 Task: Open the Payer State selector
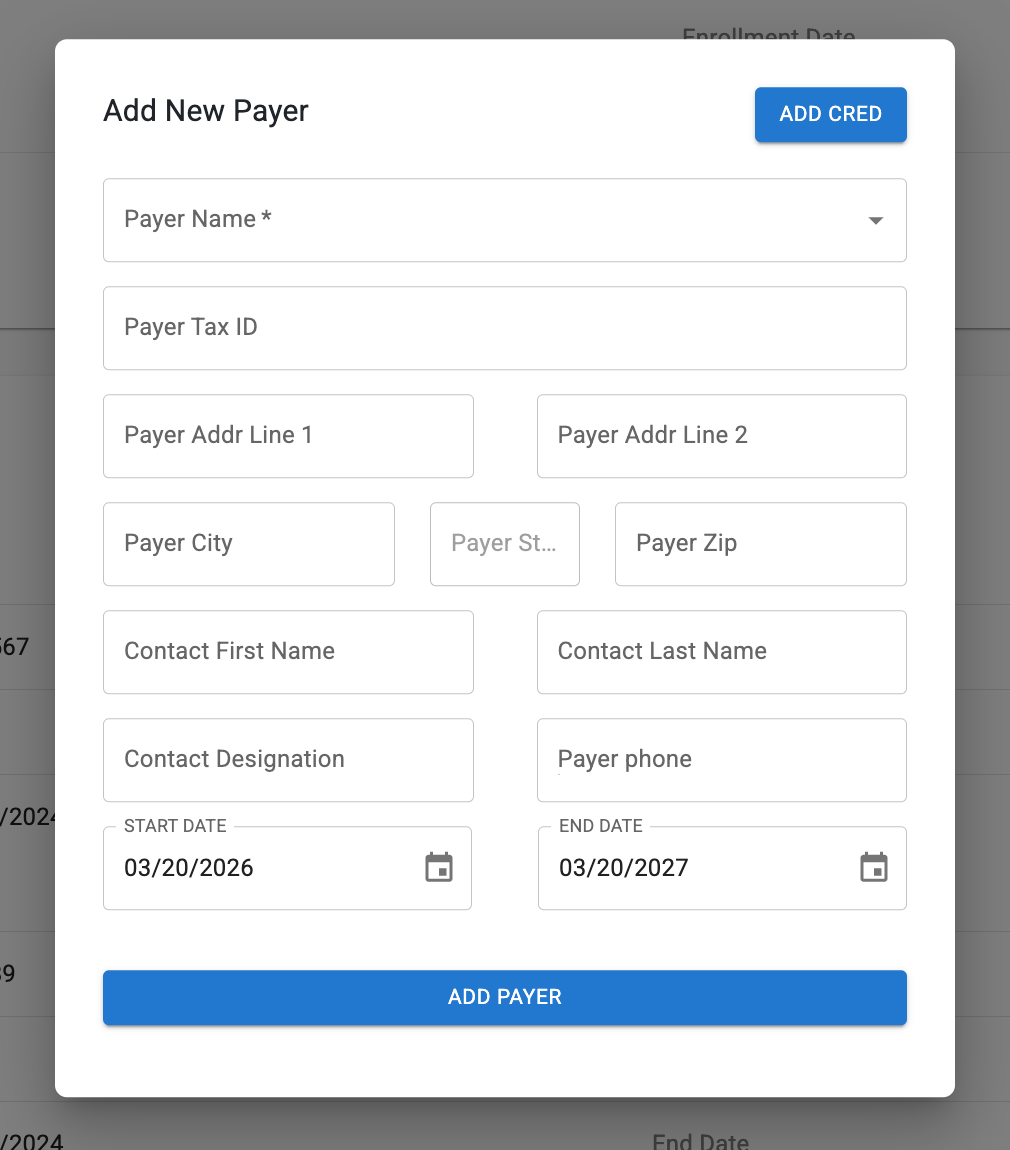coord(504,544)
